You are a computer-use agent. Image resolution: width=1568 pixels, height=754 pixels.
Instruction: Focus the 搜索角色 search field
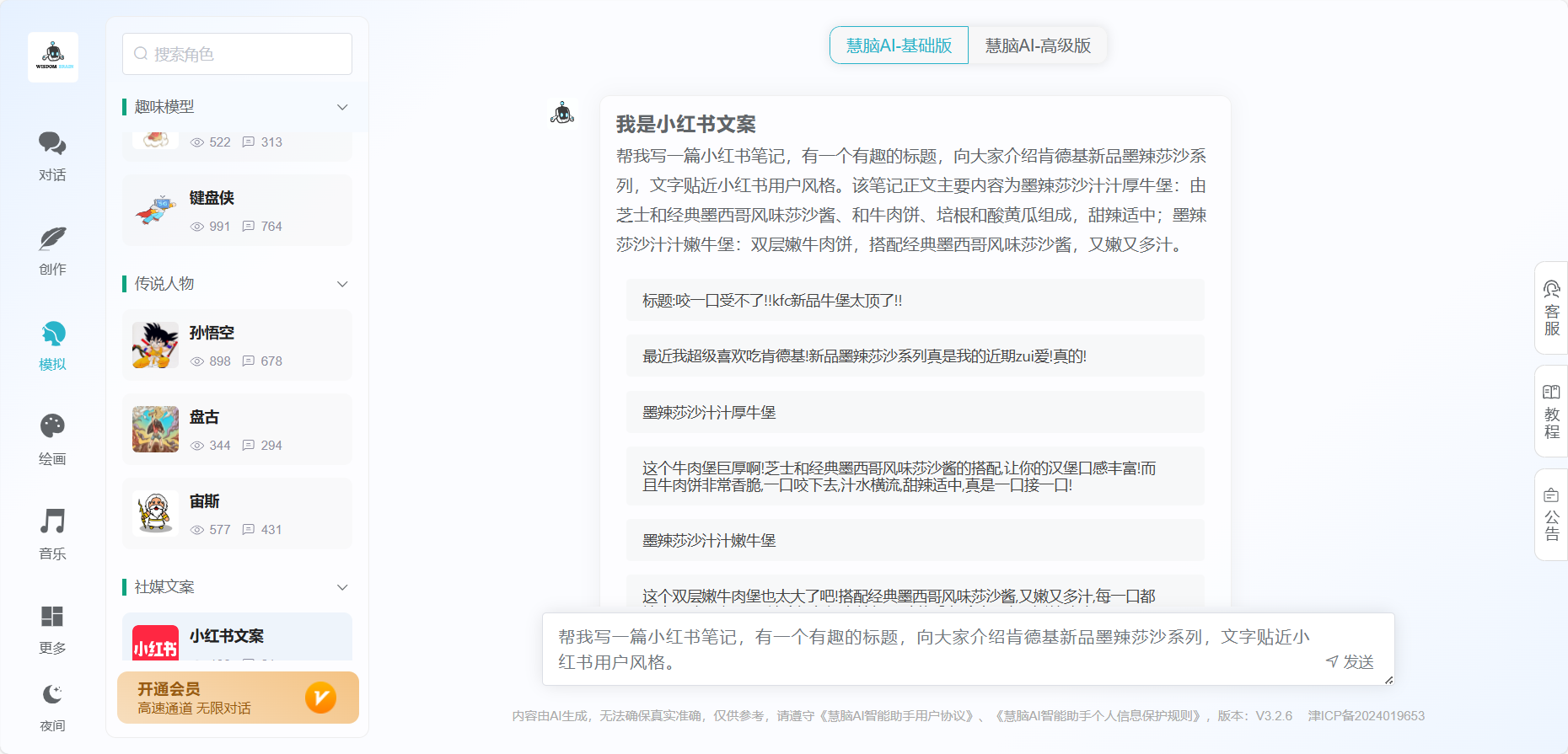click(237, 54)
